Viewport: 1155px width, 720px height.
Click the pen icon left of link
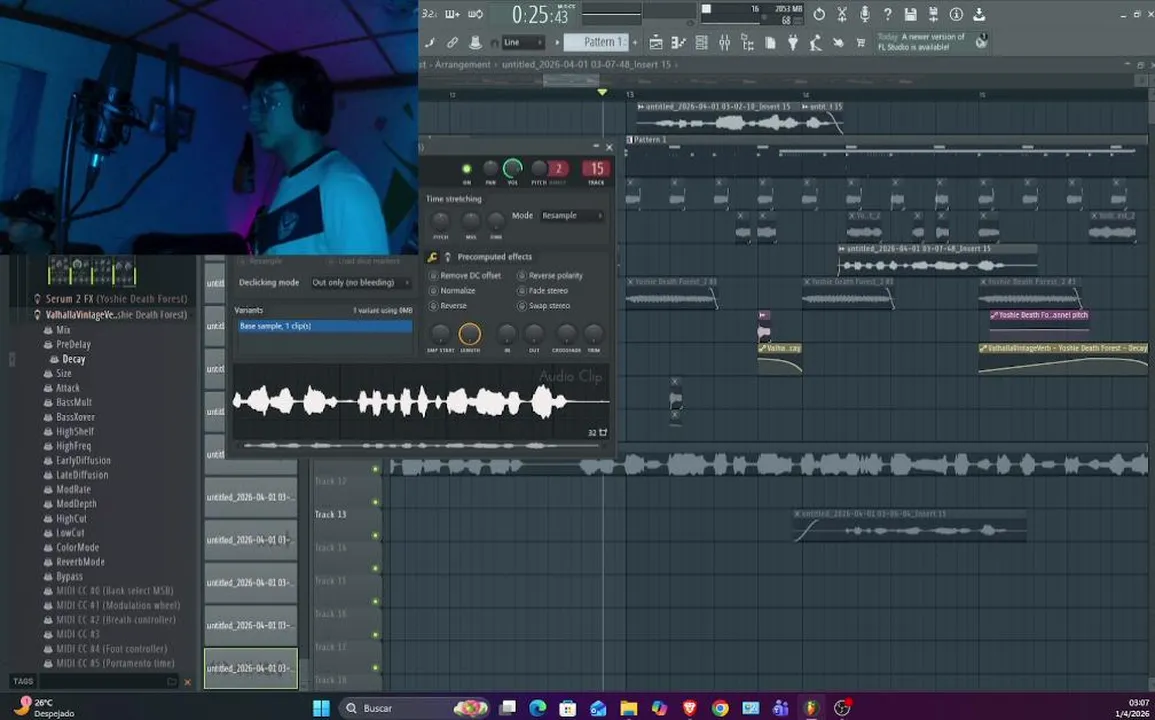coord(430,43)
